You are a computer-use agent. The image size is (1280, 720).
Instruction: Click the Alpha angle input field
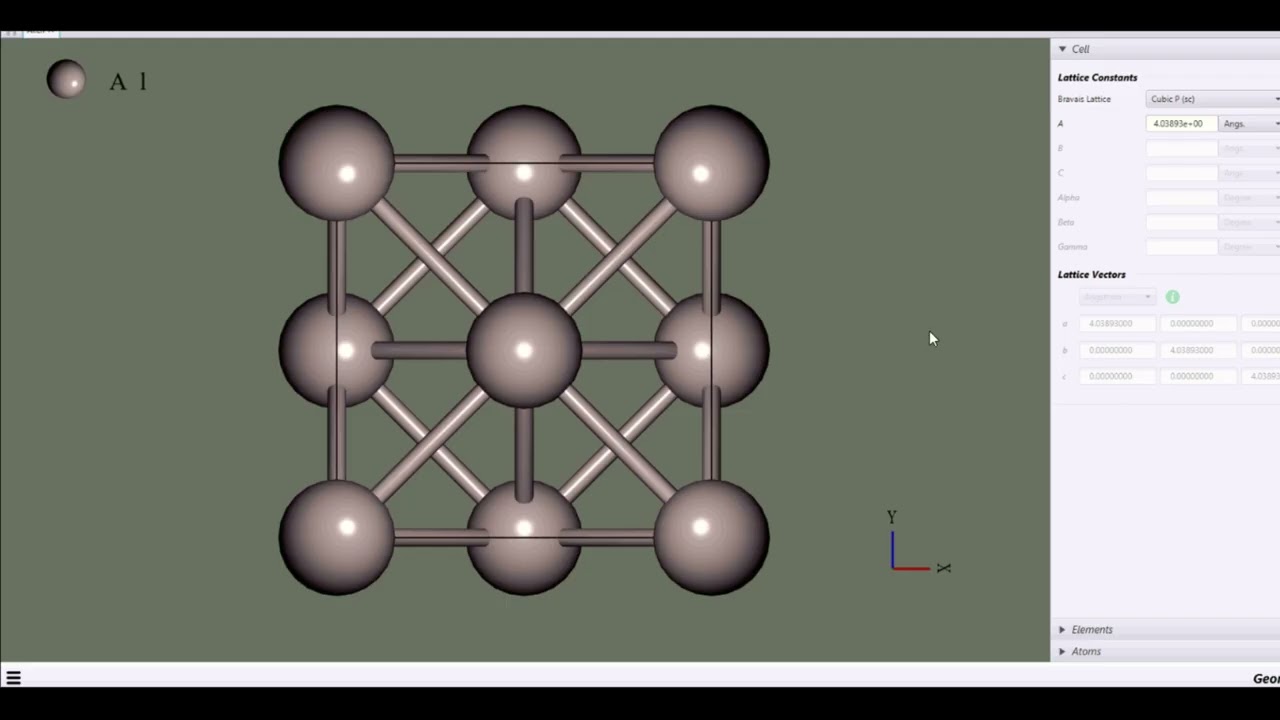pyautogui.click(x=1181, y=197)
